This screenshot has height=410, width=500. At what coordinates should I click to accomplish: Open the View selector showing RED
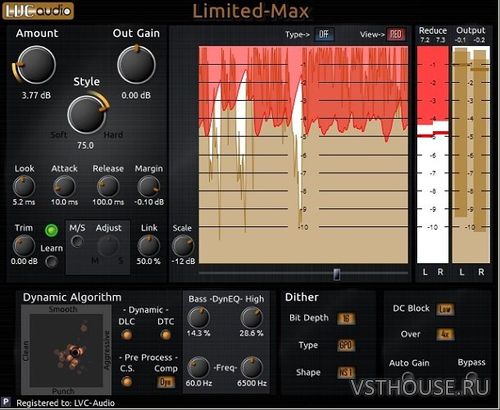pos(395,34)
